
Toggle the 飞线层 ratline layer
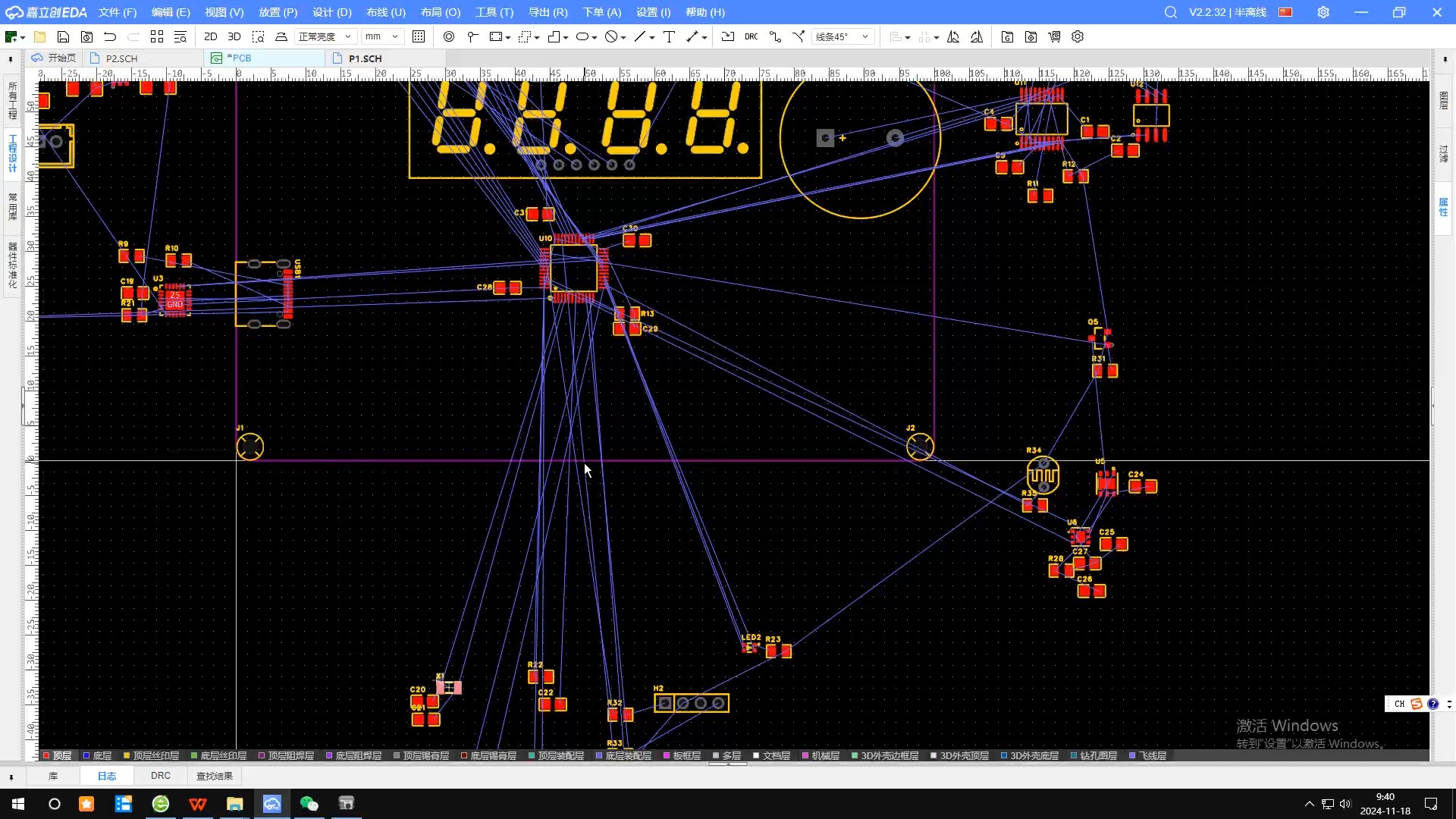(x=1148, y=756)
